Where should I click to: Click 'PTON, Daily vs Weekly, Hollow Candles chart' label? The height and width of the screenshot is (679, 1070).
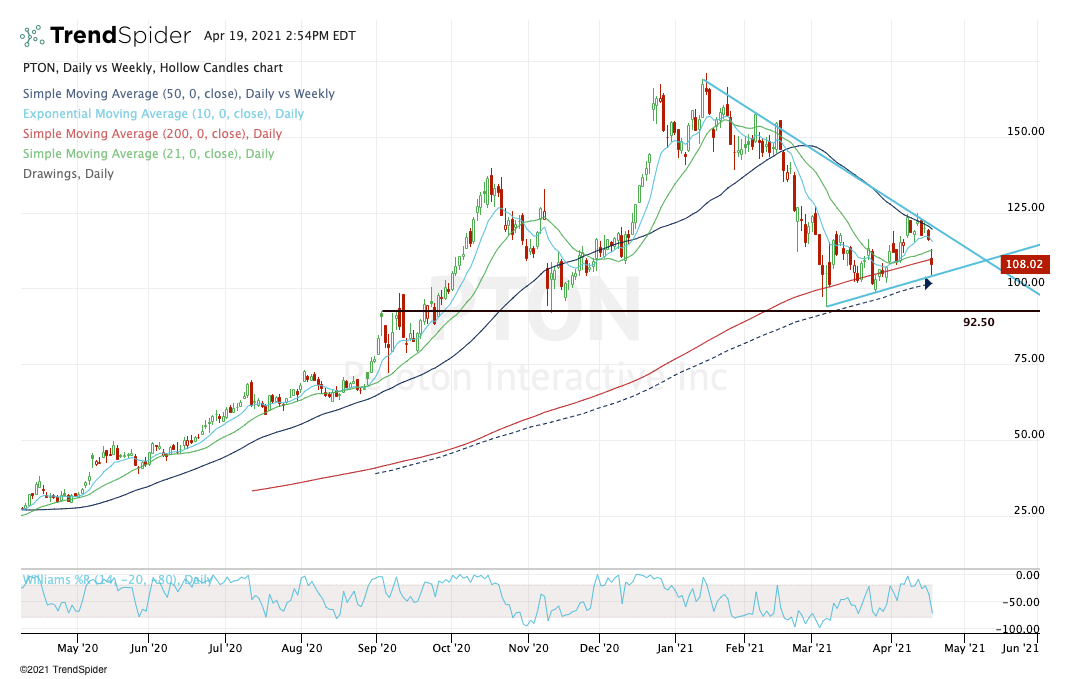coord(153,68)
